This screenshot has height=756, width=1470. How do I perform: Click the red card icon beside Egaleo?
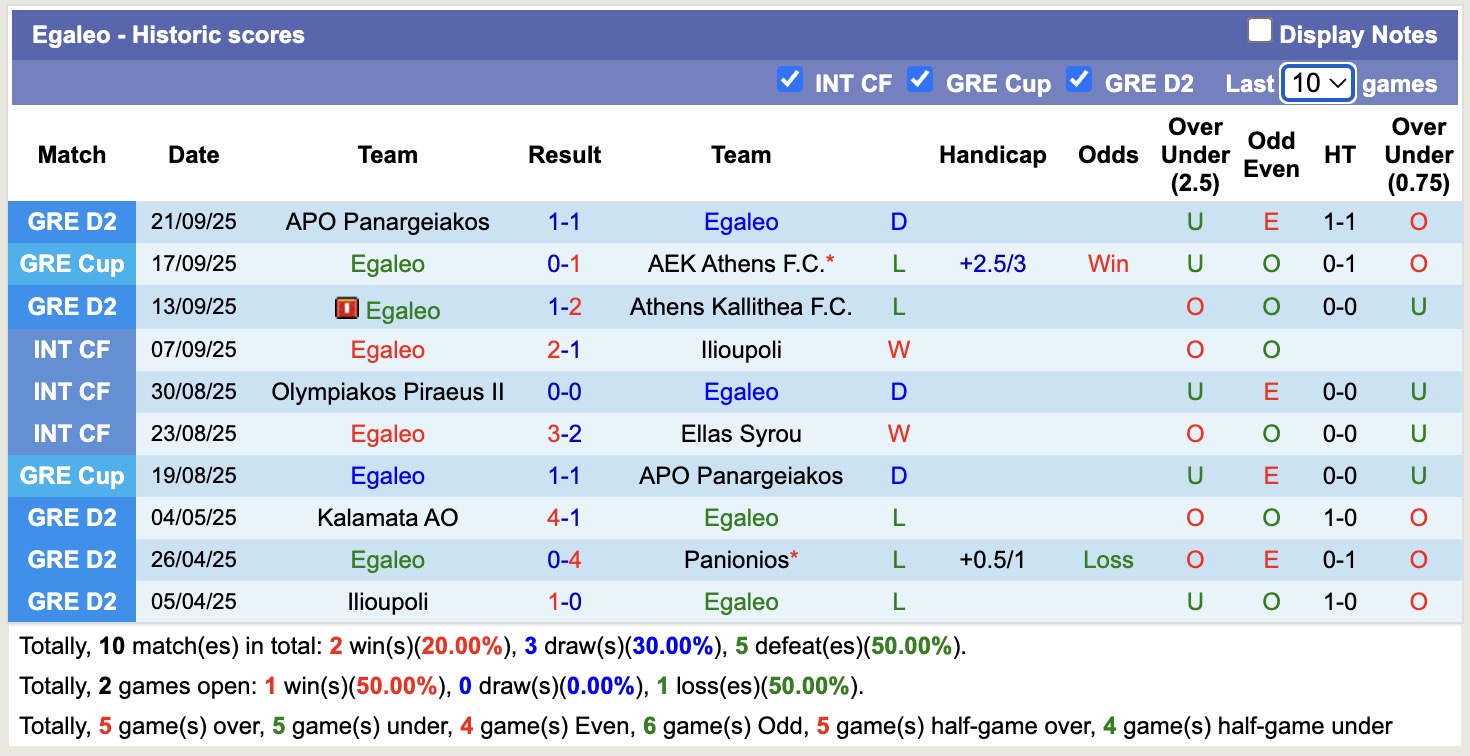coord(346,309)
